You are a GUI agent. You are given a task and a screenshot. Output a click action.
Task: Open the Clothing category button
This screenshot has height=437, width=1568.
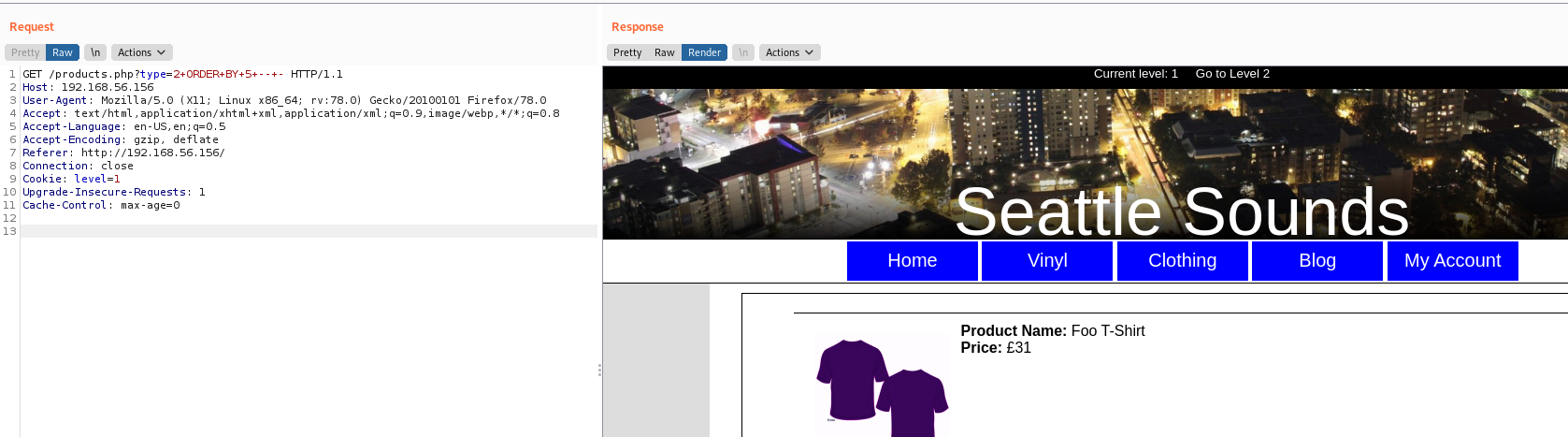(1183, 260)
